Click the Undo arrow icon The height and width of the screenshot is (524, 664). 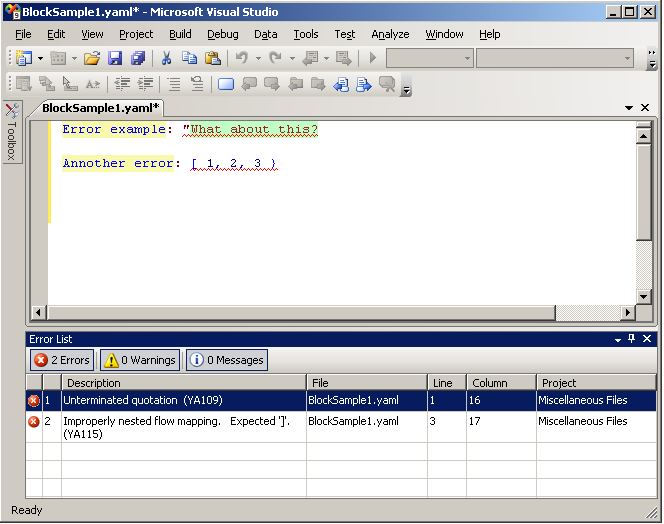pyautogui.click(x=242, y=58)
